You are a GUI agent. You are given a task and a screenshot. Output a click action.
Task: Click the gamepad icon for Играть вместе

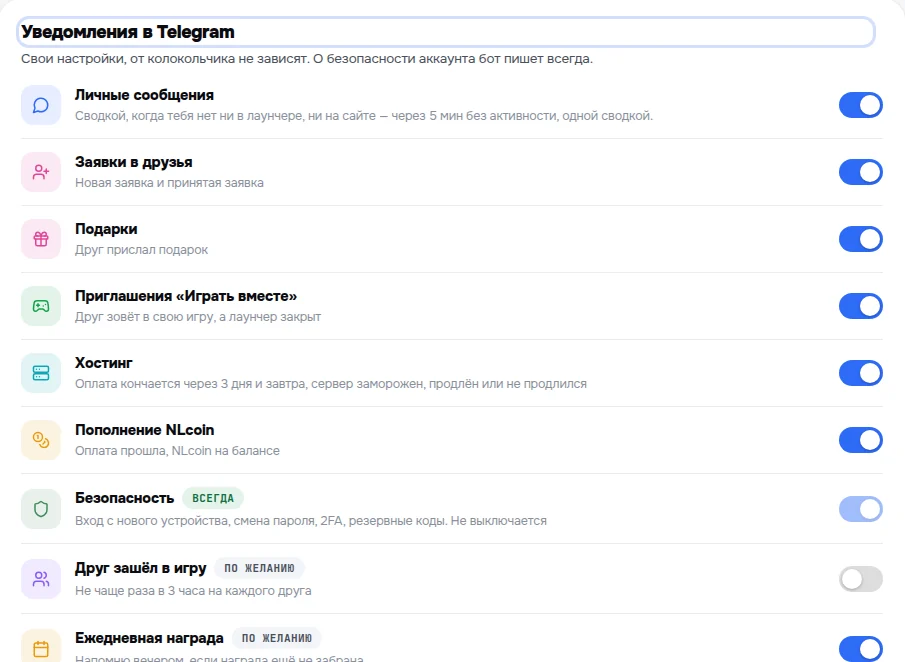click(41, 306)
